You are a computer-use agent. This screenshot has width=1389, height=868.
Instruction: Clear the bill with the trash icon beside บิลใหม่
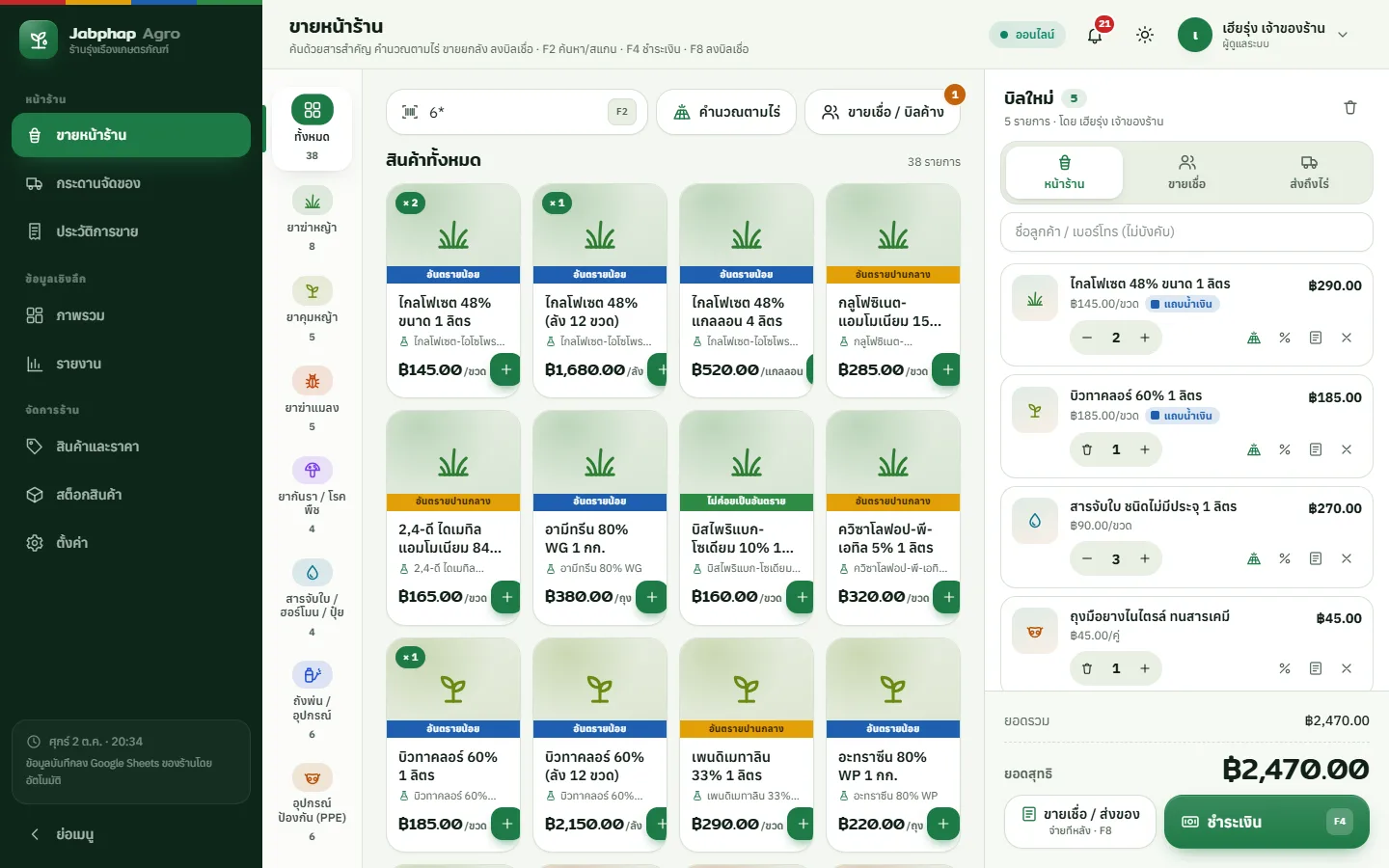1350,107
